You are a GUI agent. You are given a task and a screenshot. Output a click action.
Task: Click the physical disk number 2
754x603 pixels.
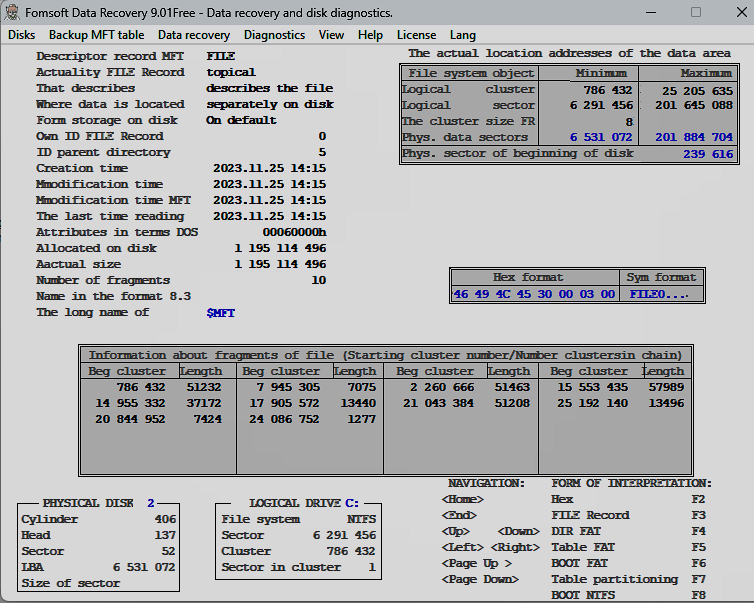[151, 503]
